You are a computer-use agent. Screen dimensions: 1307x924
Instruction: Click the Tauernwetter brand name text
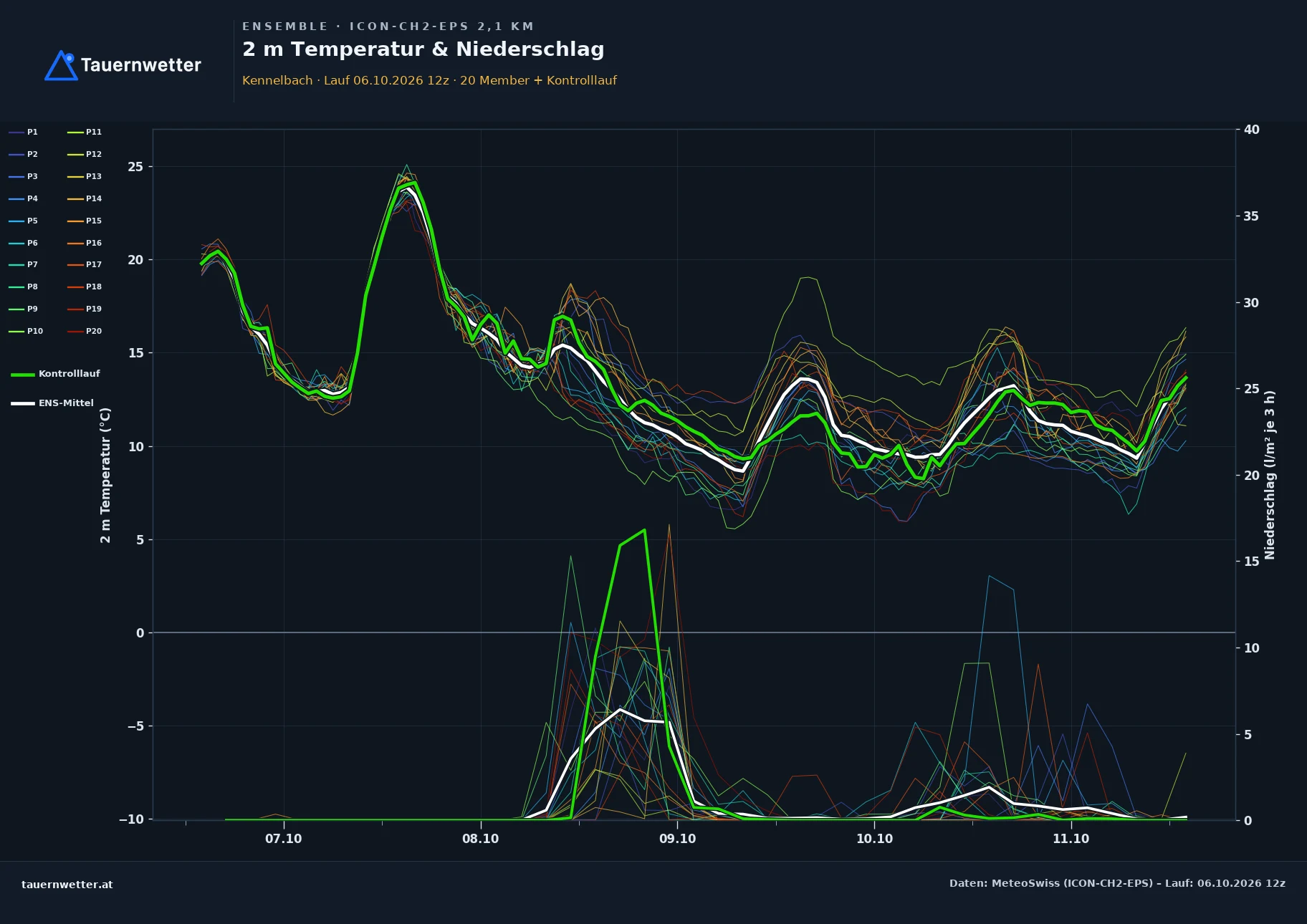pos(141,65)
